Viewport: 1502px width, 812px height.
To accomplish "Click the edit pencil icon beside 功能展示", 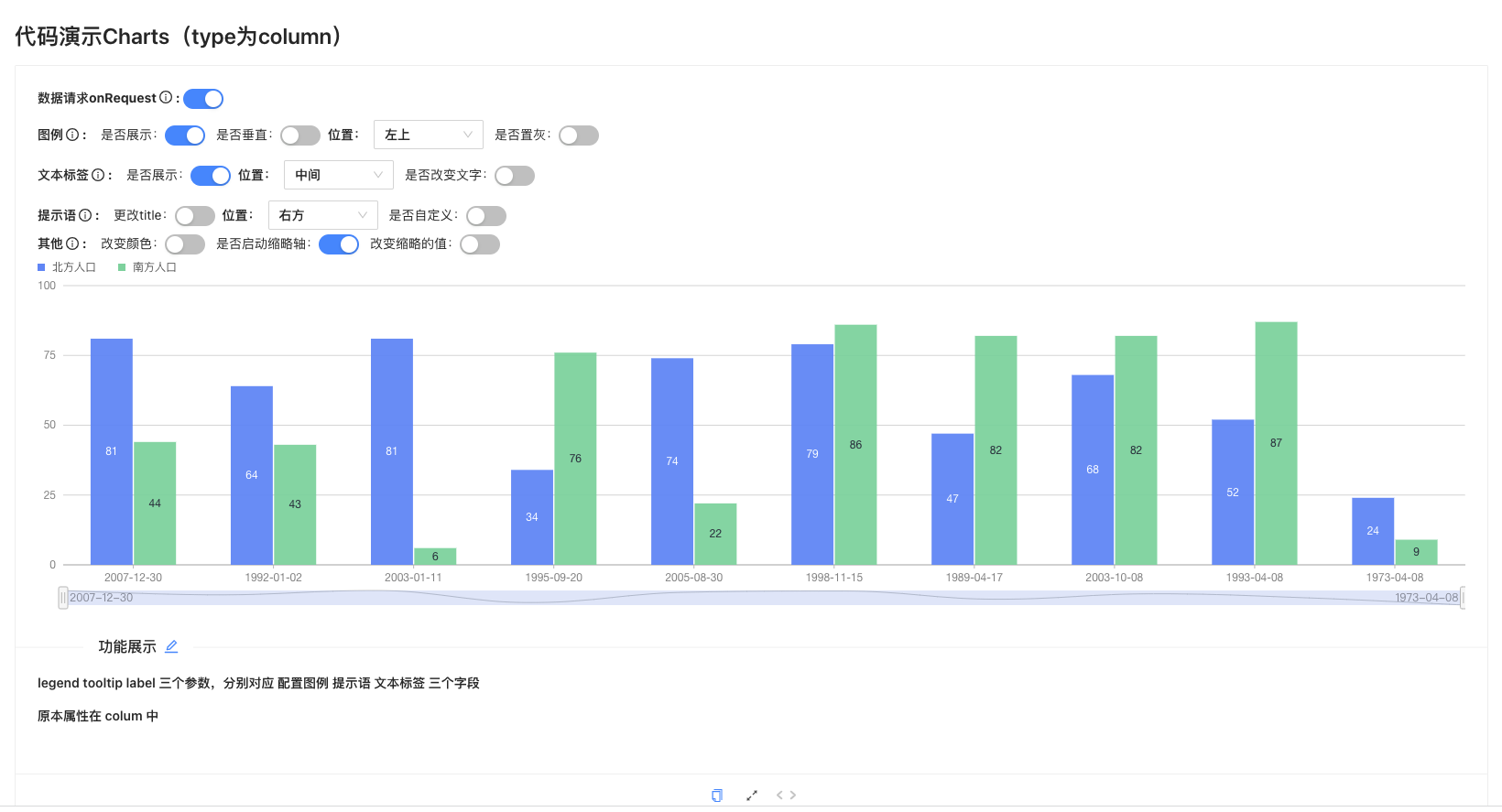I will [171, 646].
